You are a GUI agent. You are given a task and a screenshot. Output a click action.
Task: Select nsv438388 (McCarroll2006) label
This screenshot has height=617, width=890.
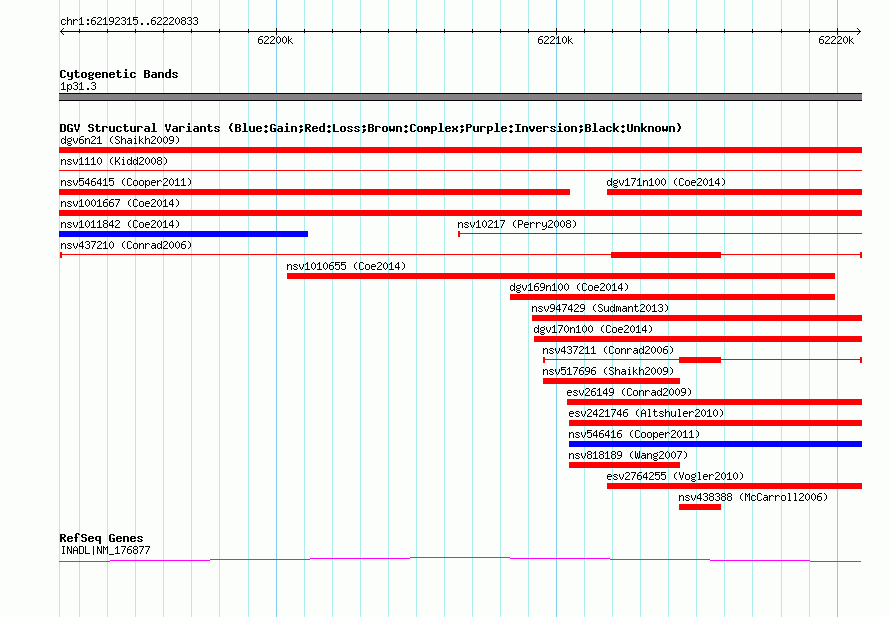753,497
